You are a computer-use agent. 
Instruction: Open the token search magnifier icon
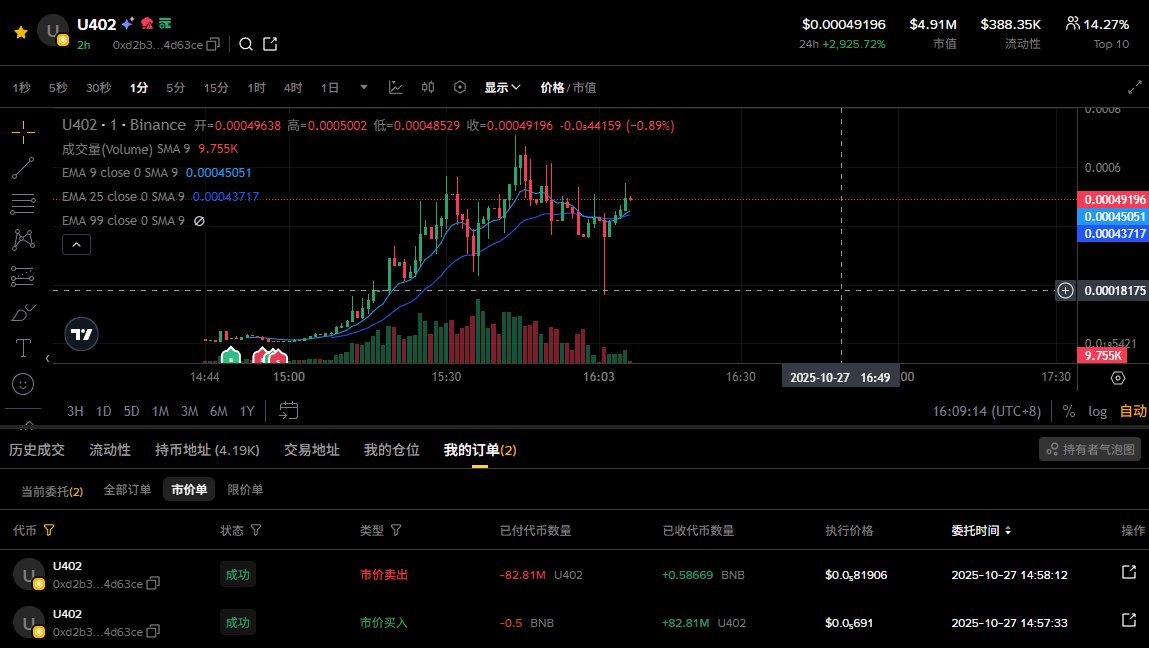coord(246,44)
